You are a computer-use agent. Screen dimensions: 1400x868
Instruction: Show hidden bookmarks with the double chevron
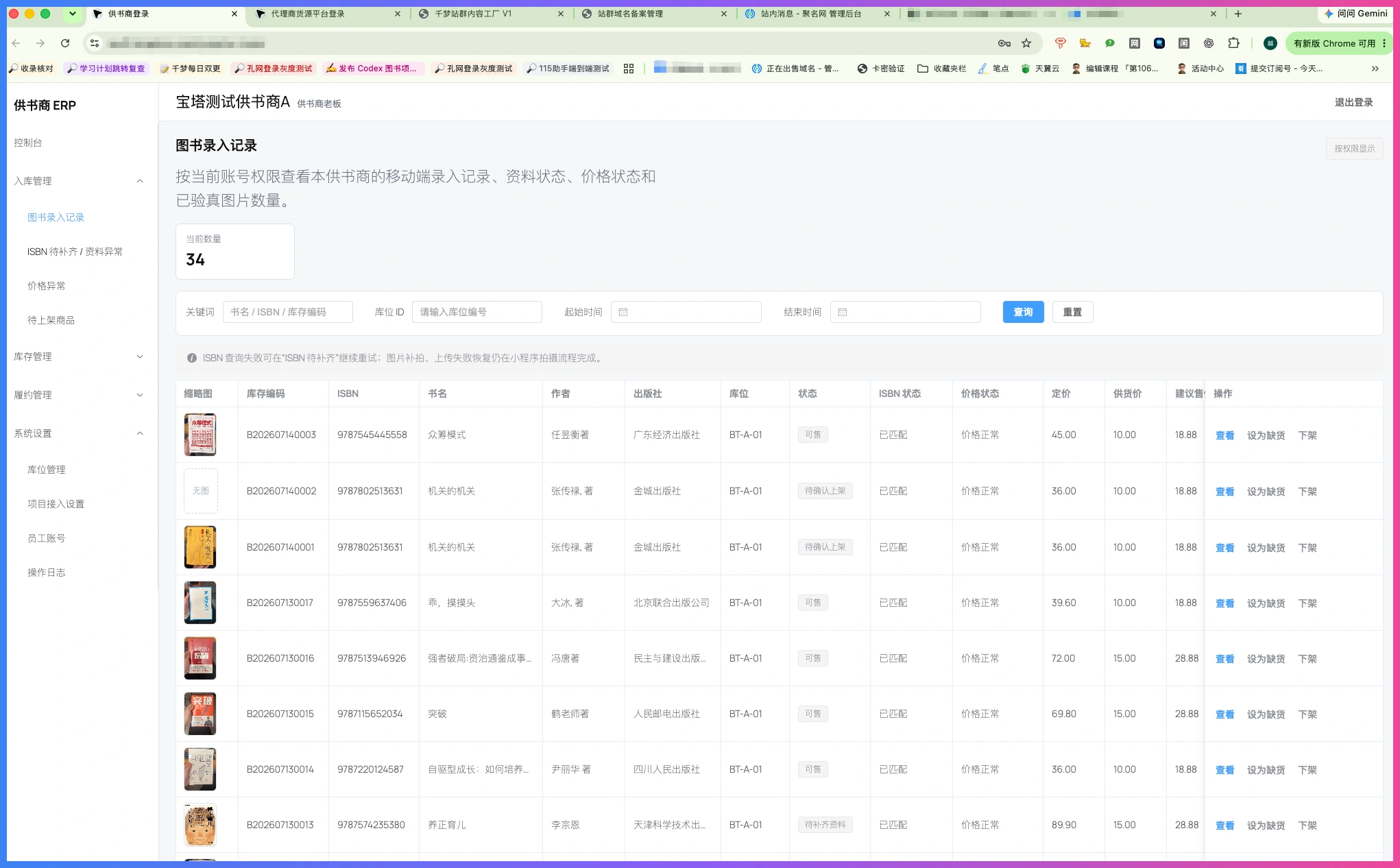point(1375,69)
